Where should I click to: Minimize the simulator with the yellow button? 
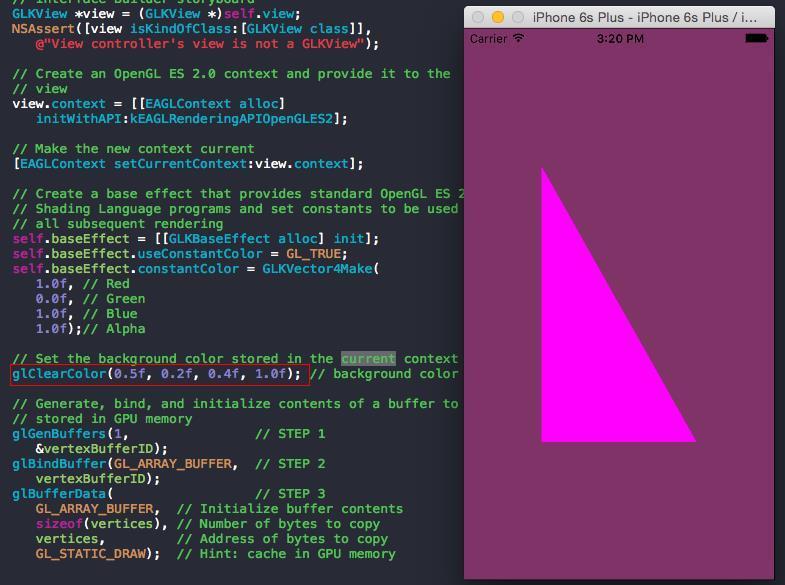click(x=497, y=17)
